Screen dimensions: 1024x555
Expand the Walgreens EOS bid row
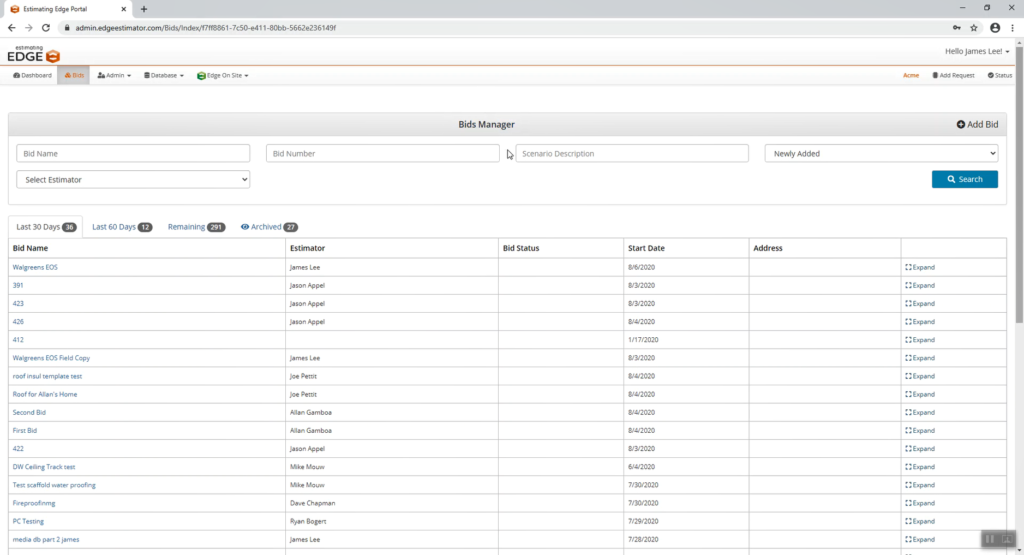pyautogui.click(x=919, y=267)
